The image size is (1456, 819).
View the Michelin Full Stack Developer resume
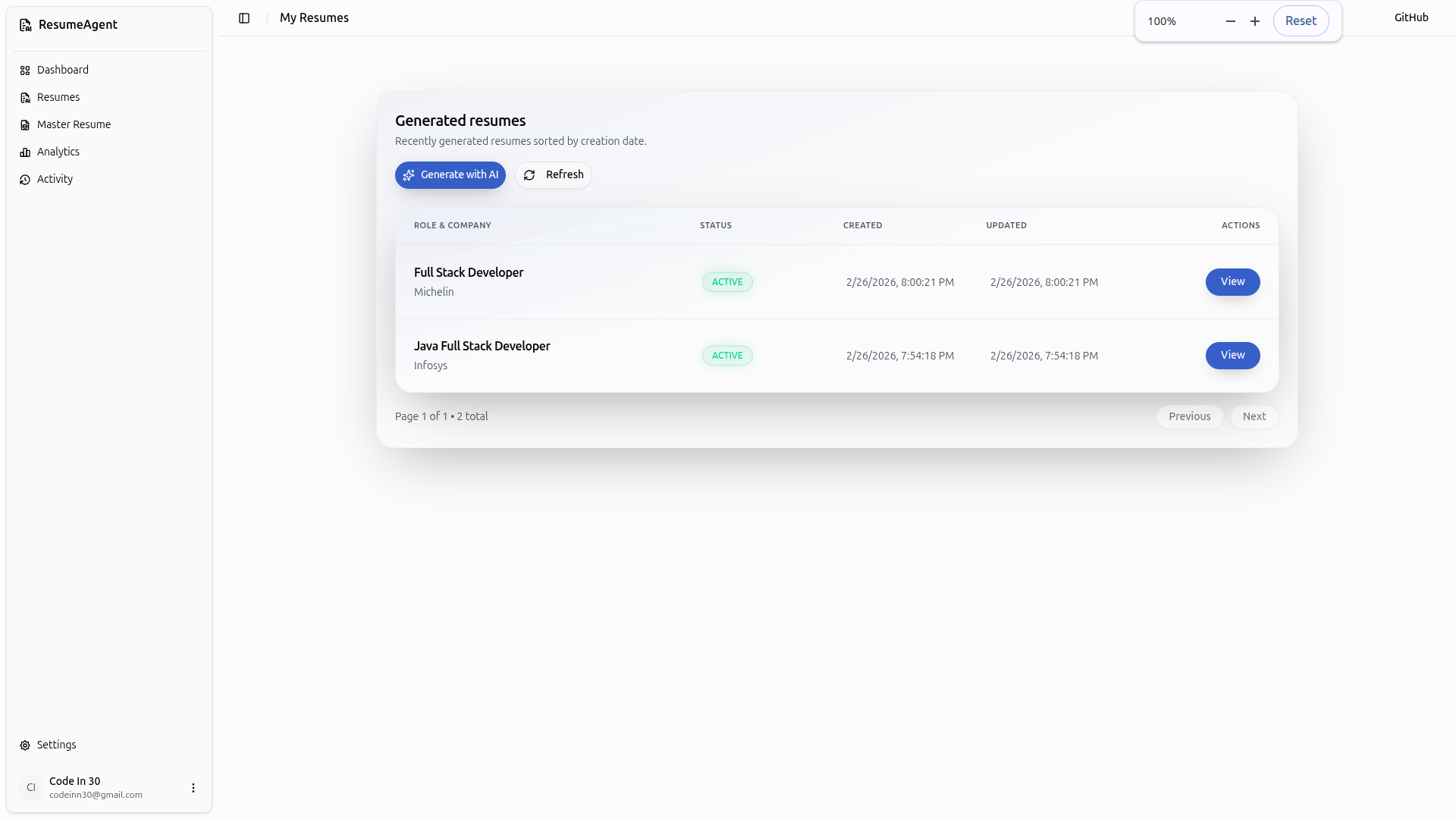1232,282
